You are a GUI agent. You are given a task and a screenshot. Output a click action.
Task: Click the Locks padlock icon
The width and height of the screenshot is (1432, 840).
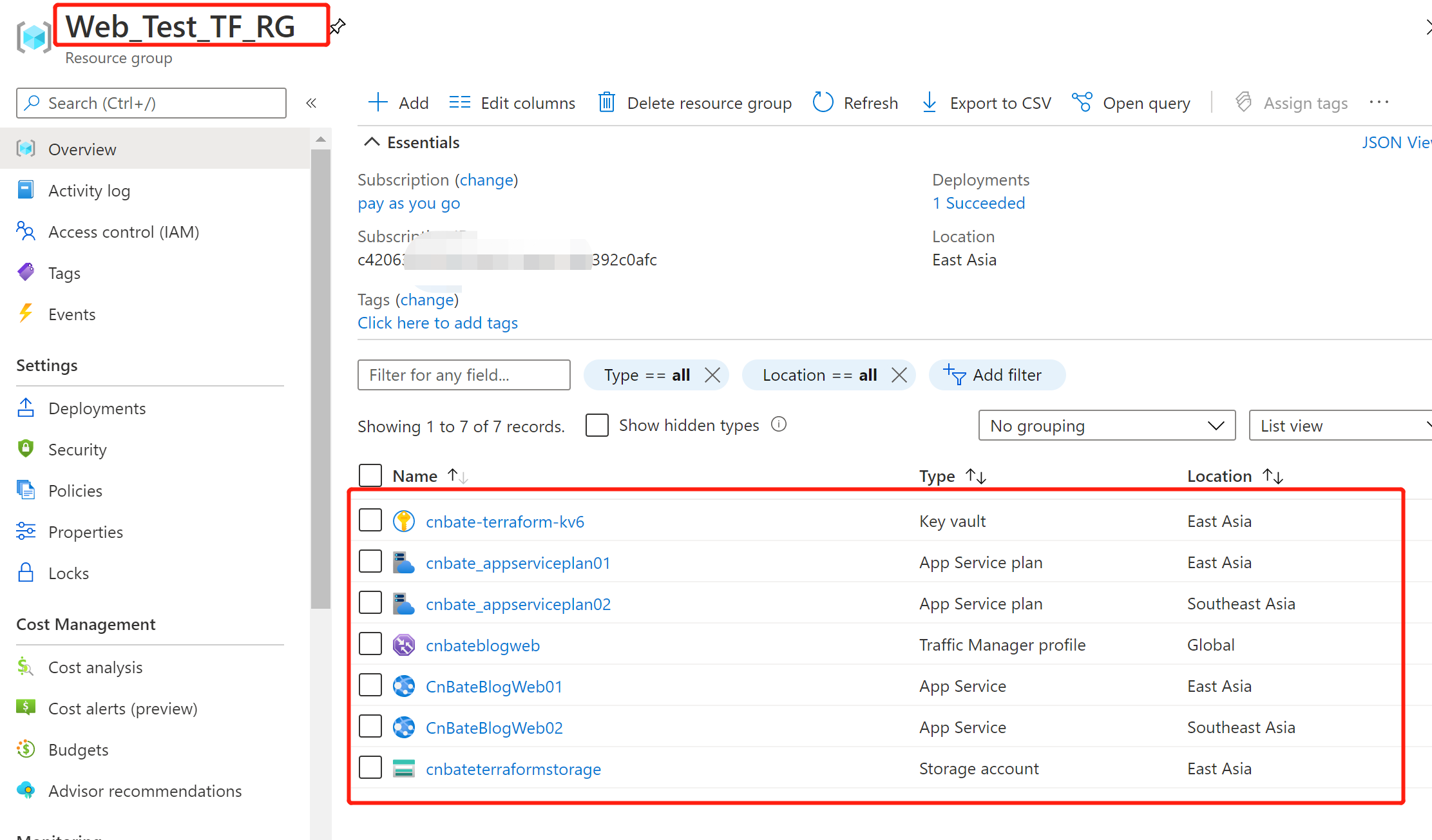[26, 572]
